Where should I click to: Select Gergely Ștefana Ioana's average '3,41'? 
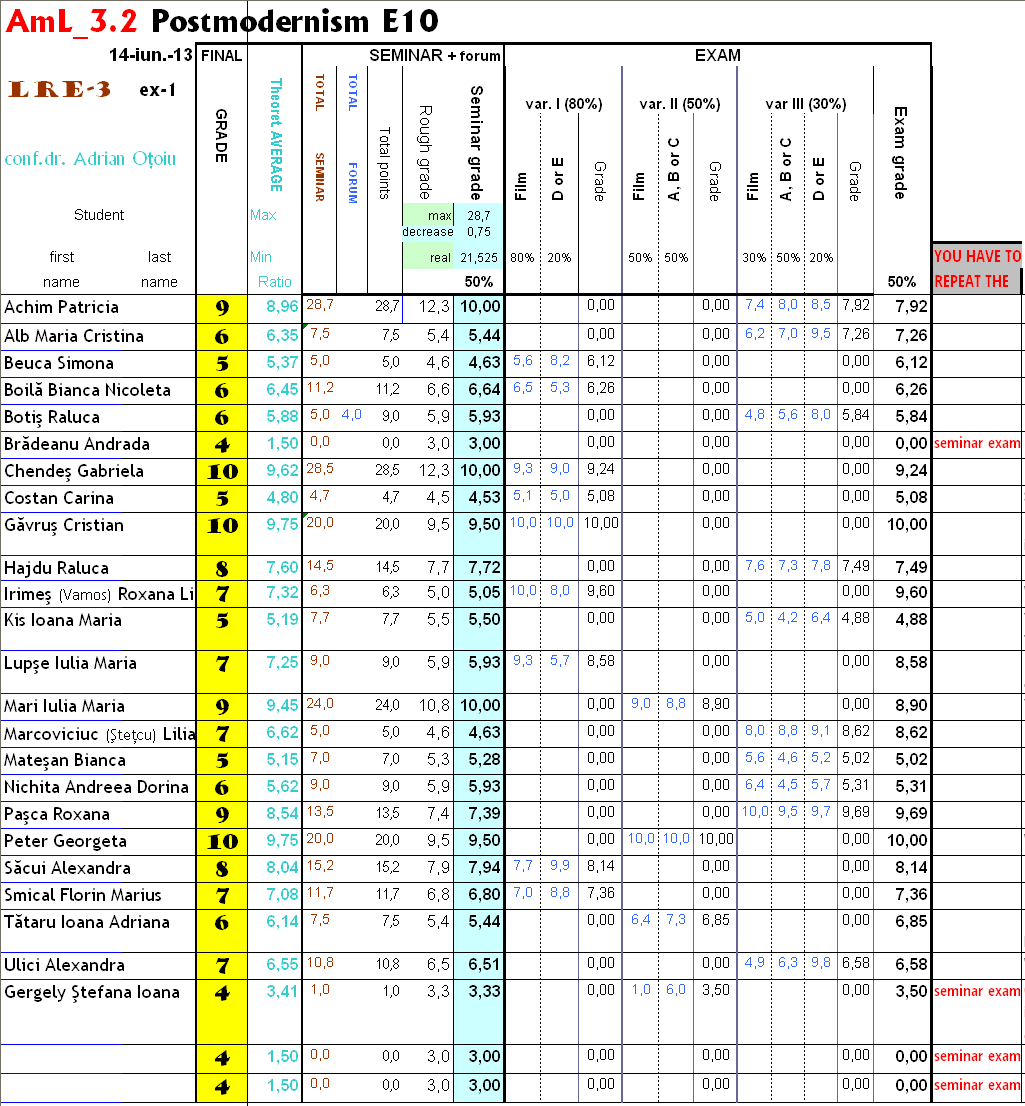pyautogui.click(x=282, y=992)
